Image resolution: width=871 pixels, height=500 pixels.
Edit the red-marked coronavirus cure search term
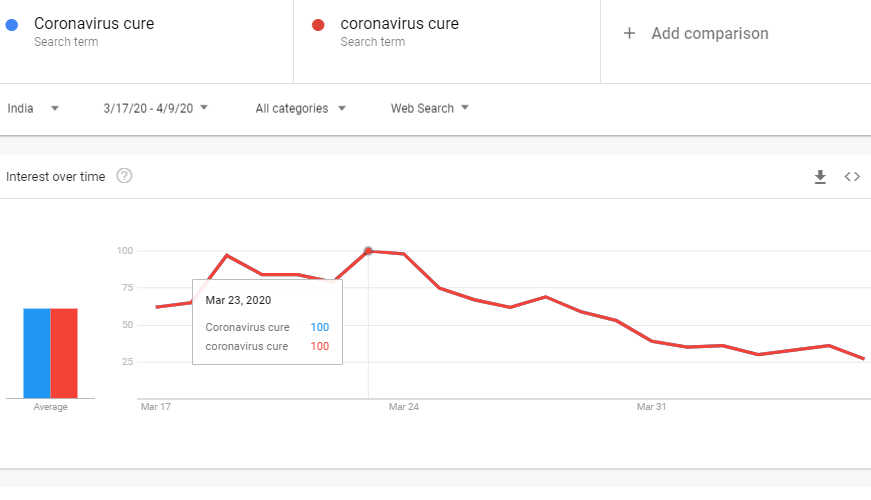point(399,23)
